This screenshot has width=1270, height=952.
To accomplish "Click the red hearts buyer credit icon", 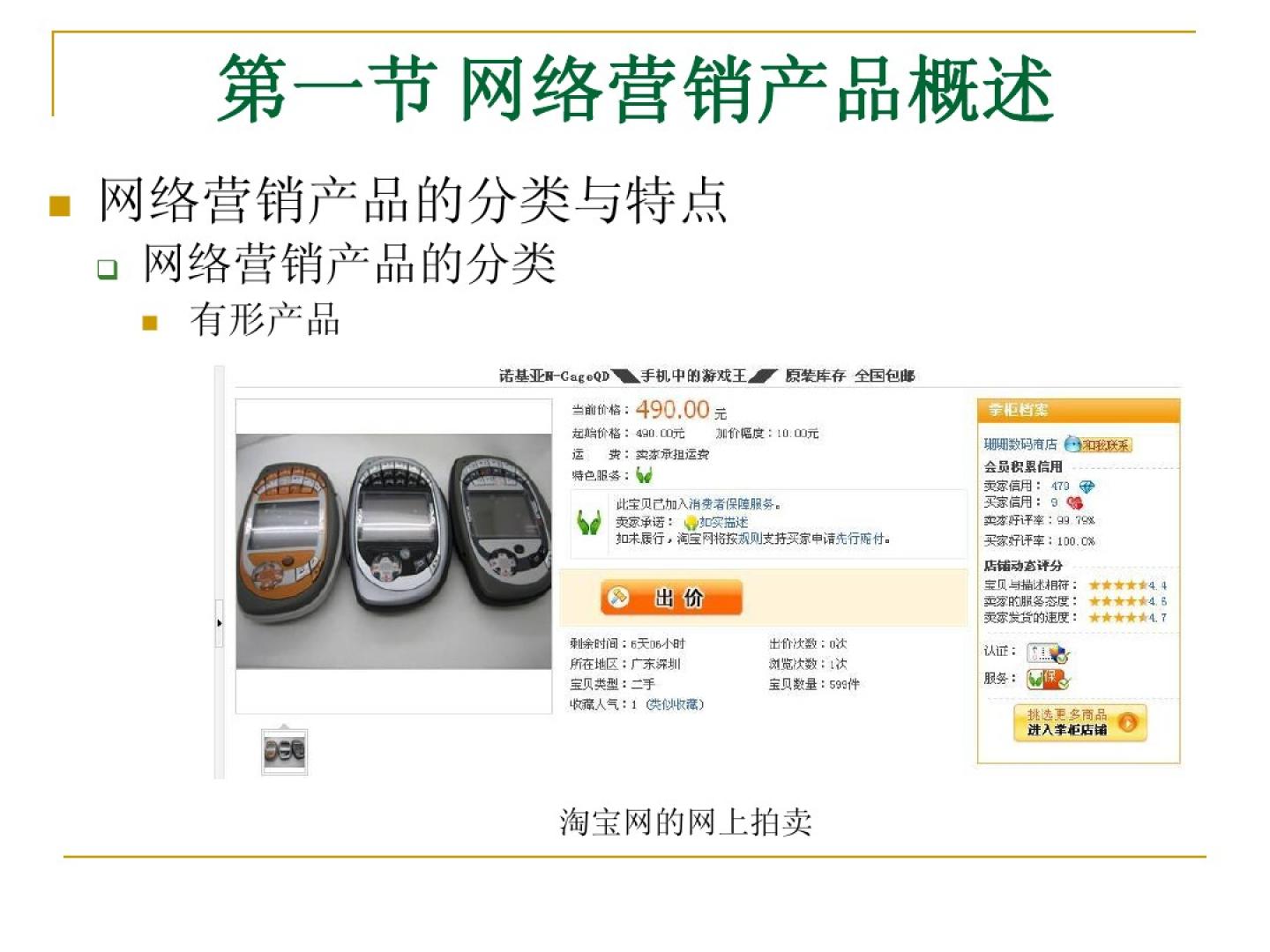I will pyautogui.click(x=1074, y=502).
